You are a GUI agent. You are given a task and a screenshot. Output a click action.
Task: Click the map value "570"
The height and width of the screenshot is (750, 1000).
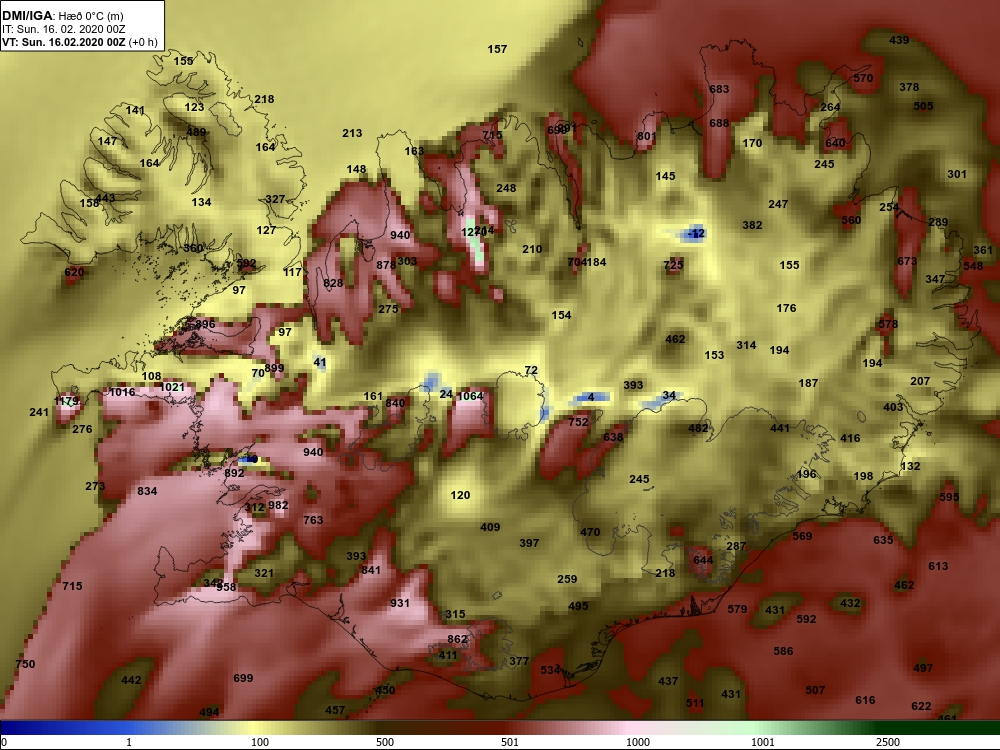863,78
